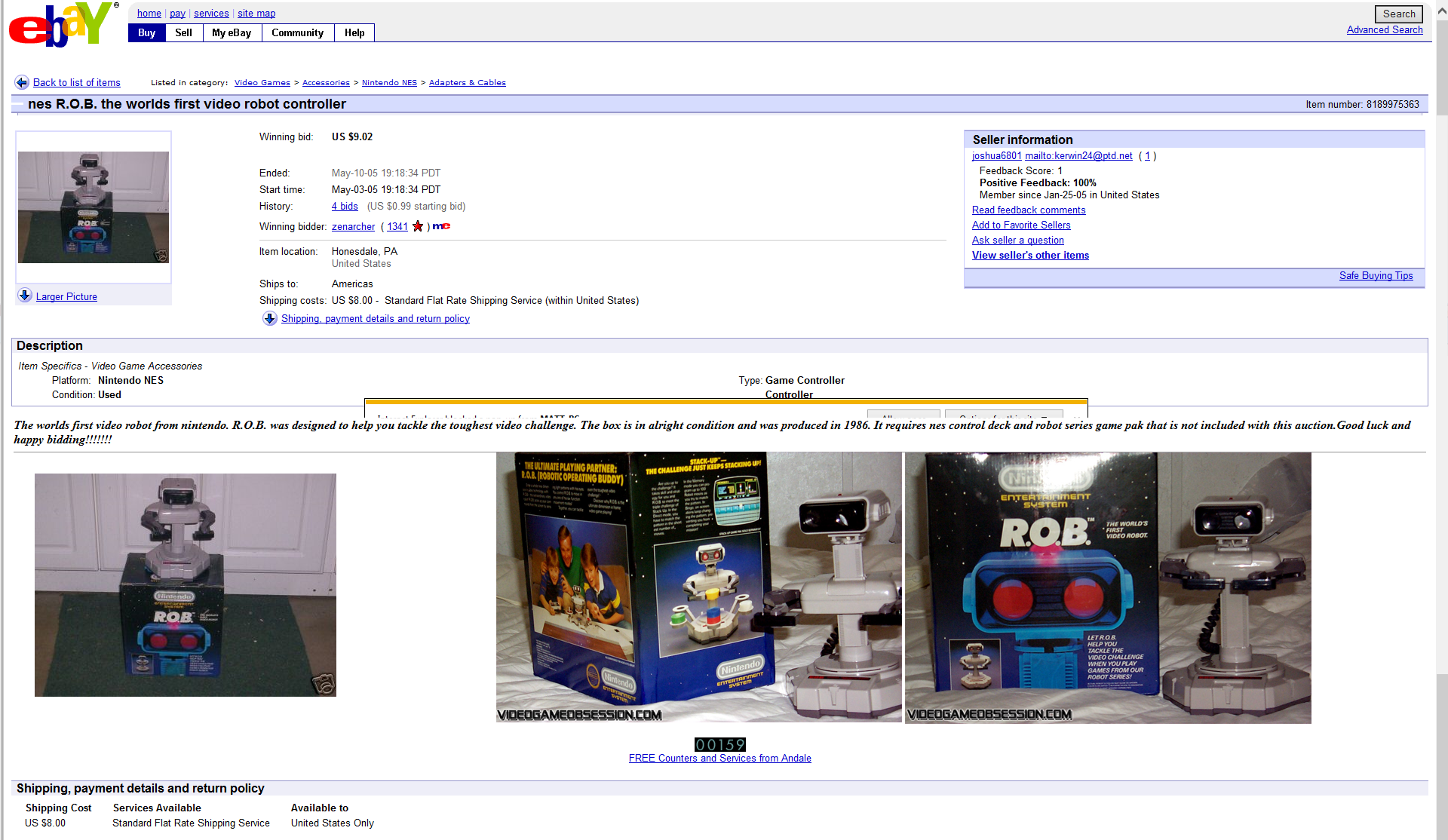Screen dimensions: 1448x840
Task: Click View seller's other items link
Action: tap(1030, 255)
